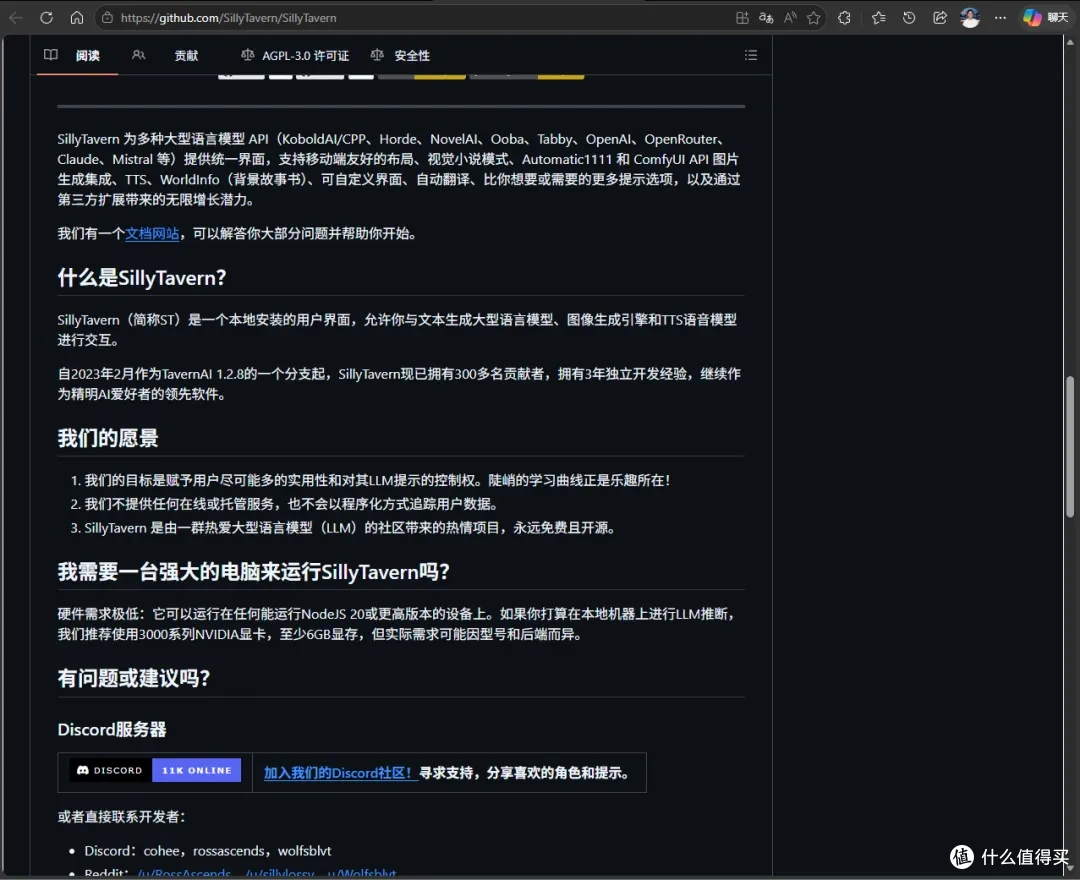
Task: Open the browser extensions puzzle icon
Action: (x=844, y=18)
